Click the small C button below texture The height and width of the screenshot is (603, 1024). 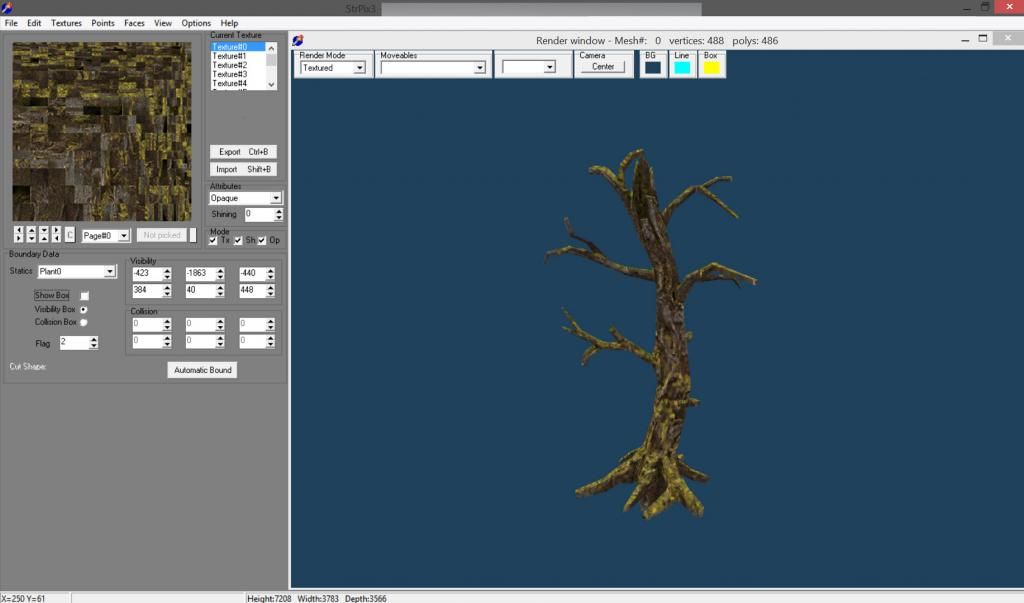(70, 235)
